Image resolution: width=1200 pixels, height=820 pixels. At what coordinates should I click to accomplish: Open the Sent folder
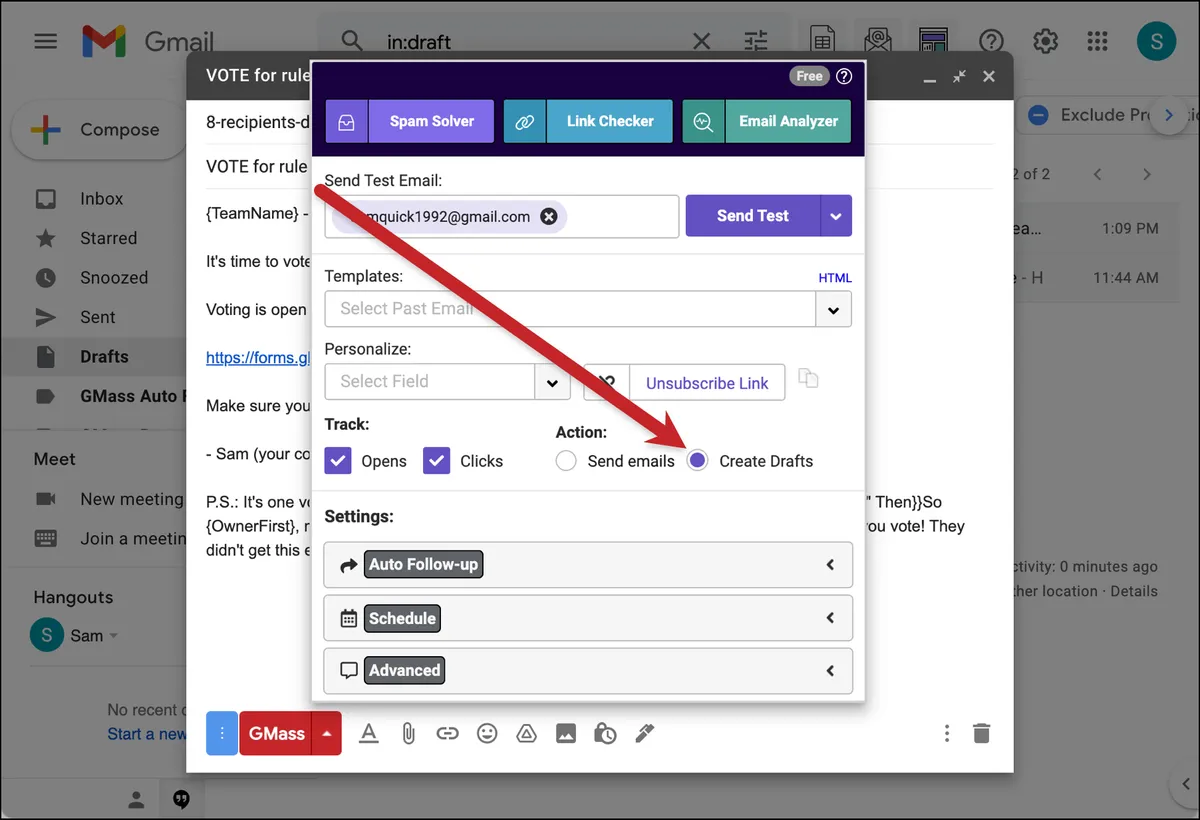tap(97, 317)
